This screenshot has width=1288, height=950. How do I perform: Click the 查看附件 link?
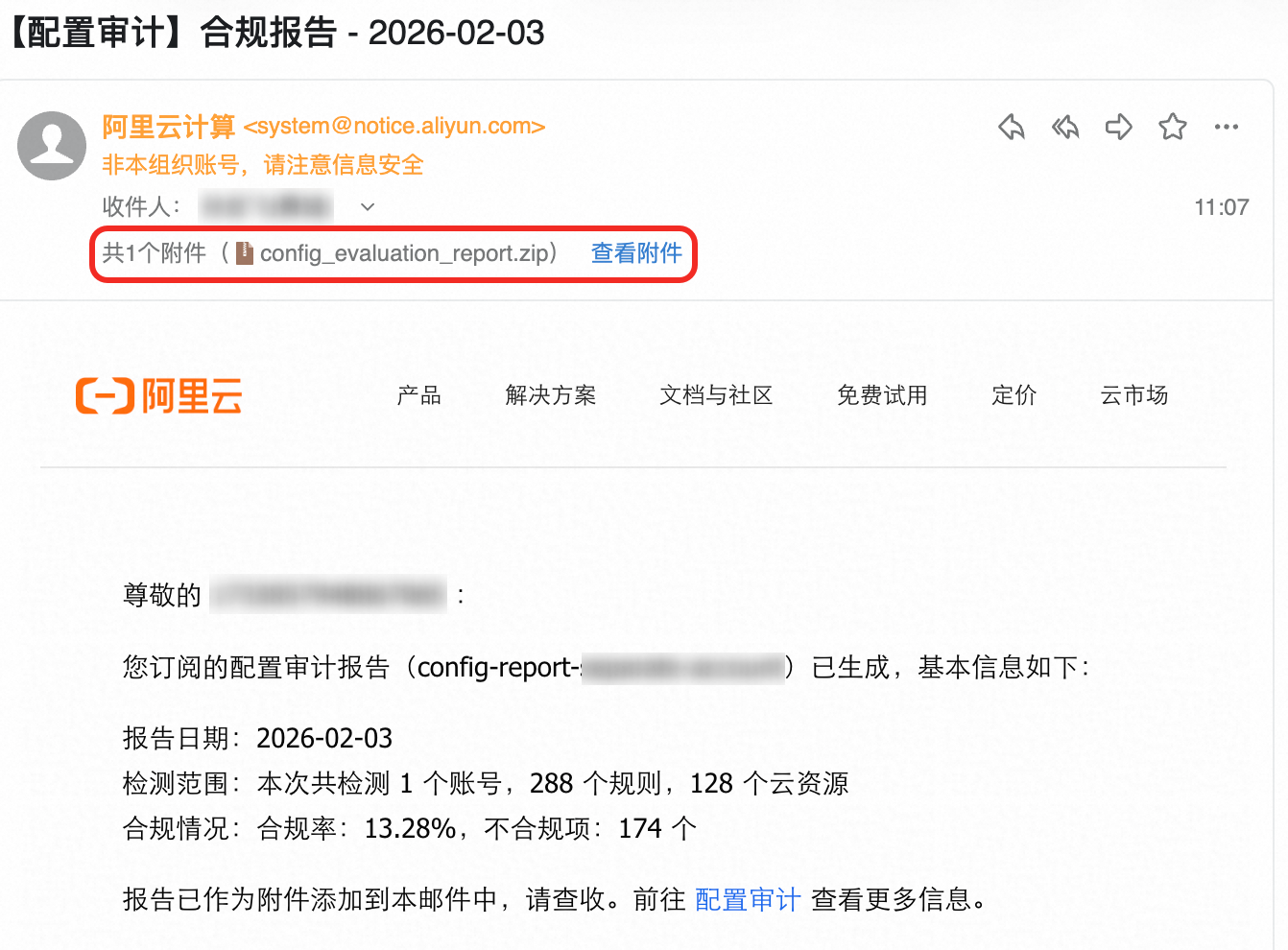636,252
